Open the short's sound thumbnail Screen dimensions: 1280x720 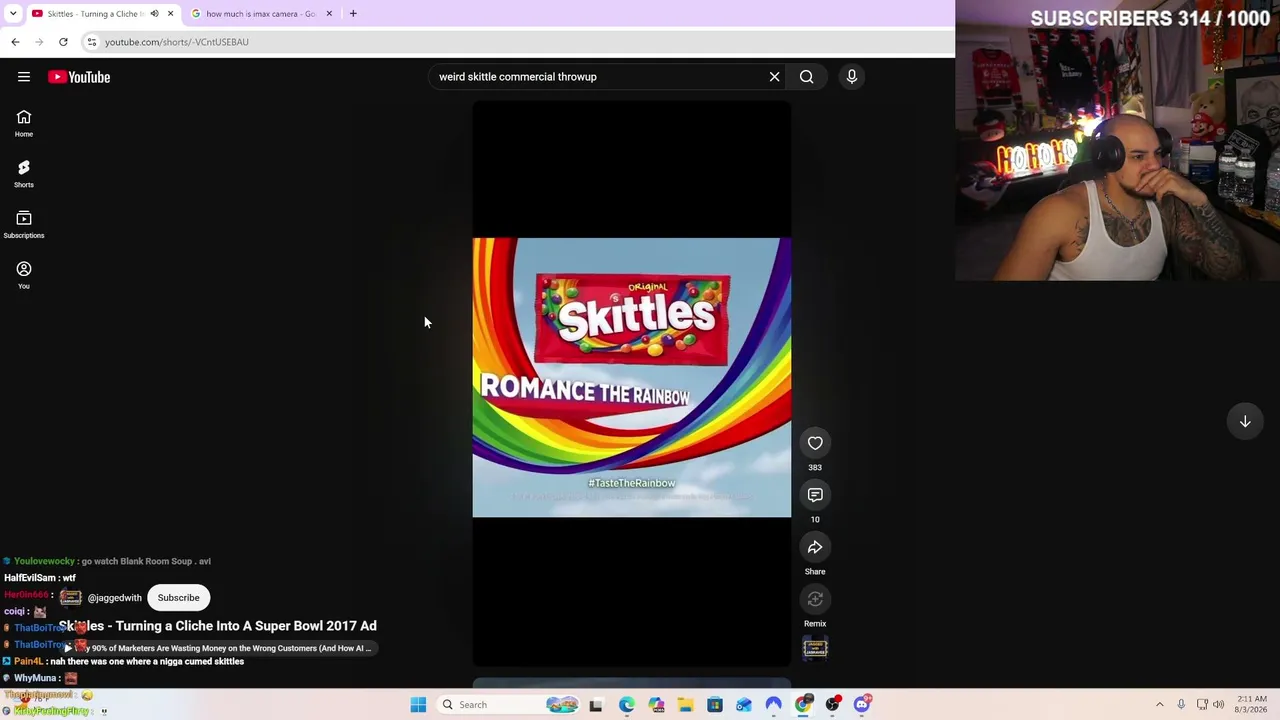pyautogui.click(x=815, y=649)
